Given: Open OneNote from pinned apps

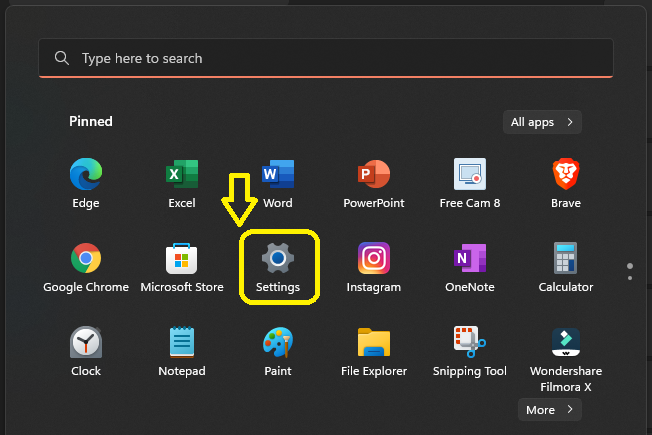Looking at the screenshot, I should point(470,258).
